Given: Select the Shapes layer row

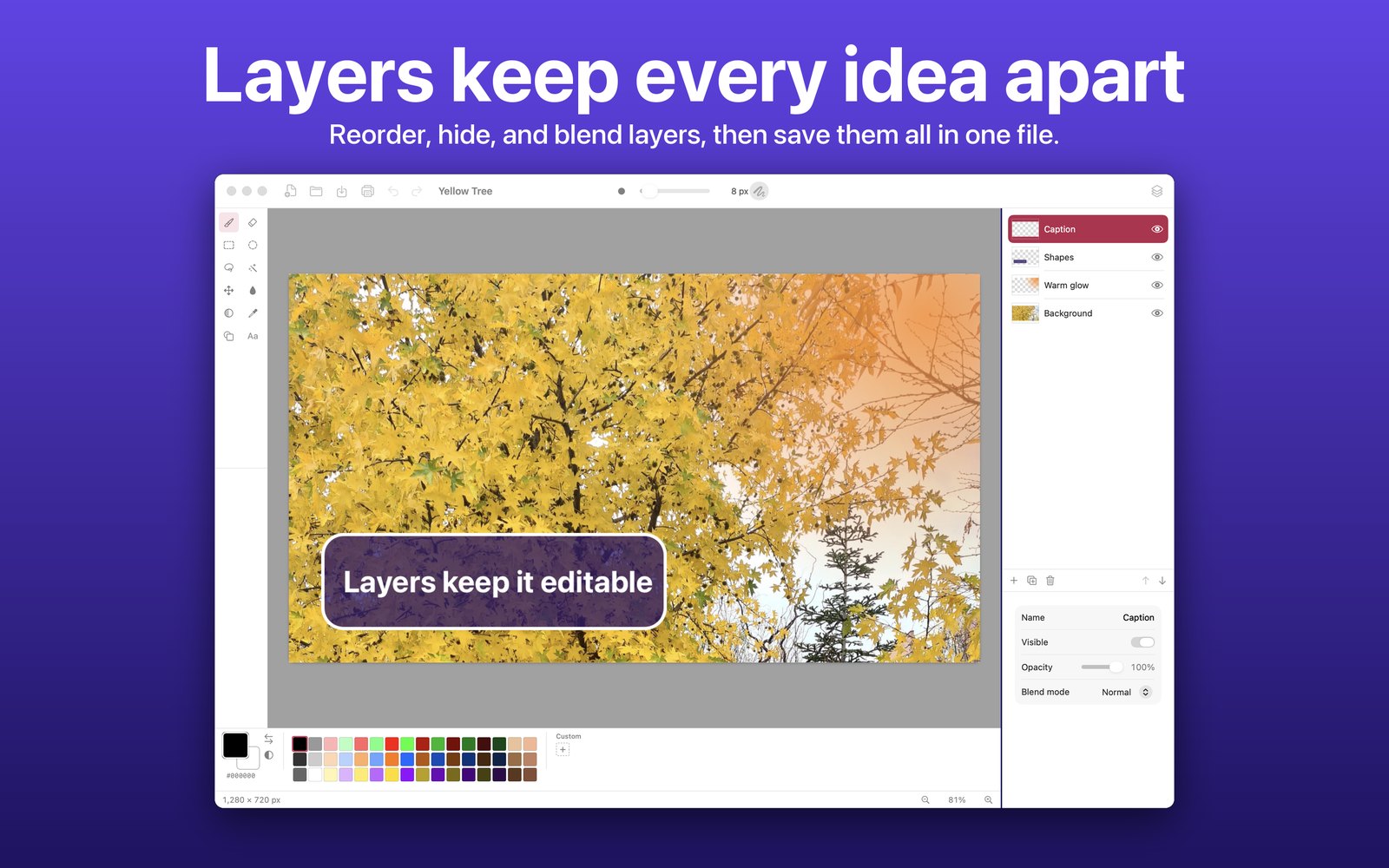Looking at the screenshot, I should click(1088, 257).
